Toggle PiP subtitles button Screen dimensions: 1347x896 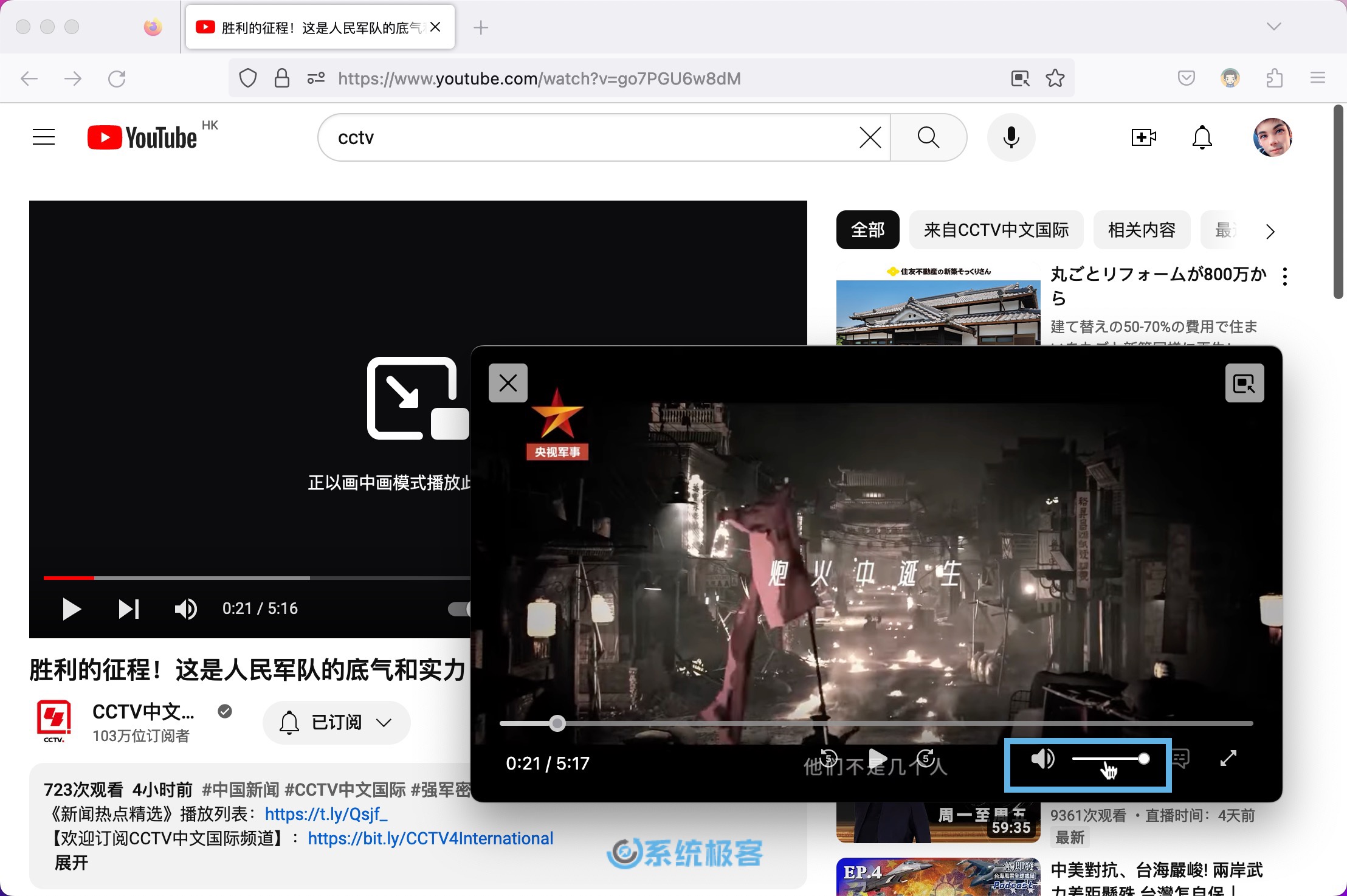[x=1180, y=759]
